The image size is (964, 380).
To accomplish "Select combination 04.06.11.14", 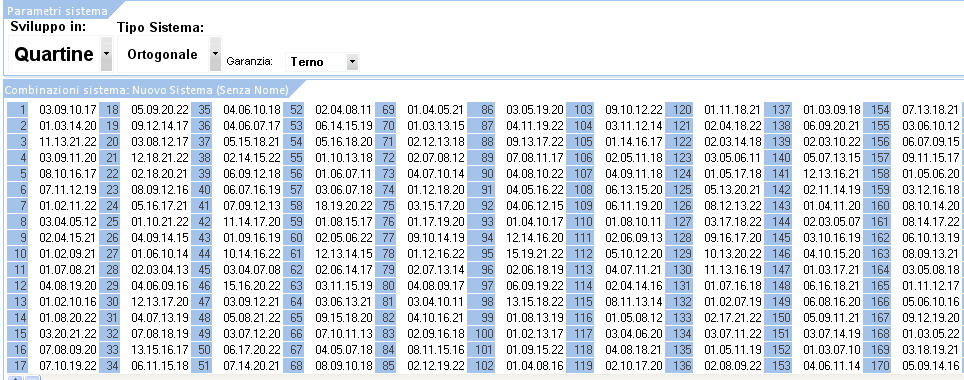I will point(832,366).
